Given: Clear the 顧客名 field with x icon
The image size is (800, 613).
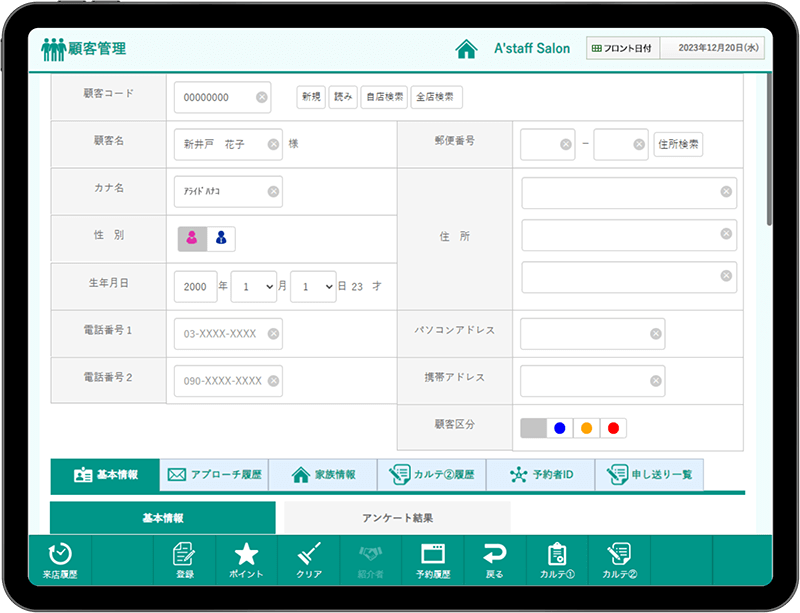Looking at the screenshot, I should point(273,144).
